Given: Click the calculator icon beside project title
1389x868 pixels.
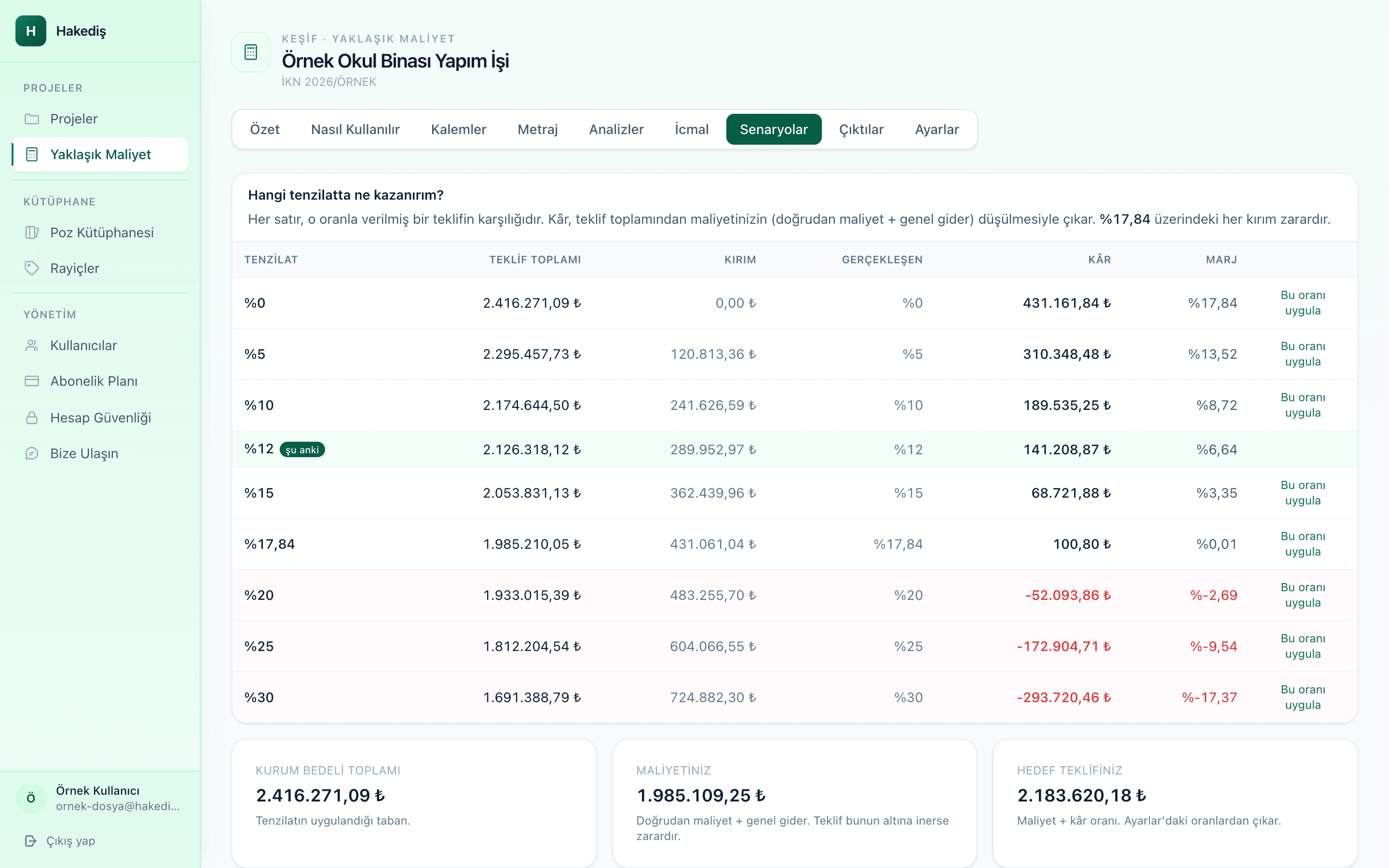Looking at the screenshot, I should pyautogui.click(x=251, y=52).
